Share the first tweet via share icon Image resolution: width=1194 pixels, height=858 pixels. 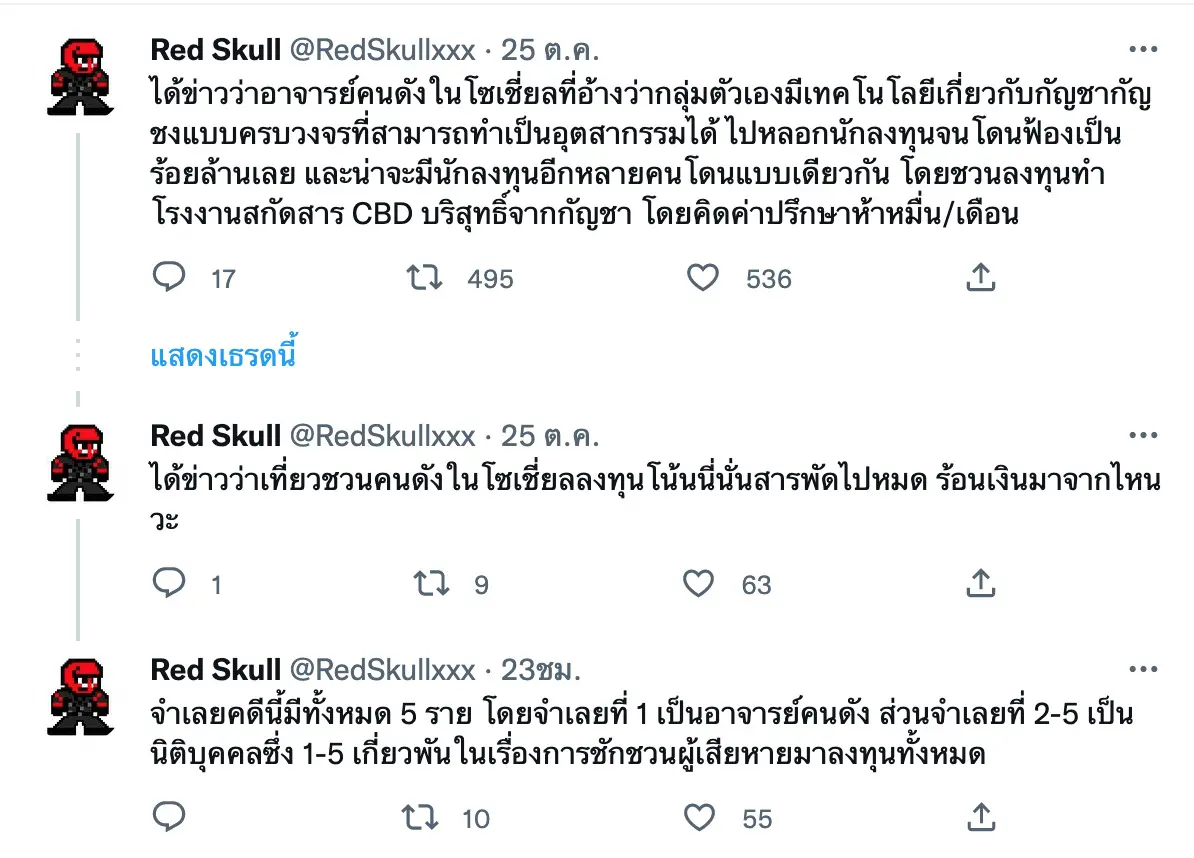[x=980, y=277]
